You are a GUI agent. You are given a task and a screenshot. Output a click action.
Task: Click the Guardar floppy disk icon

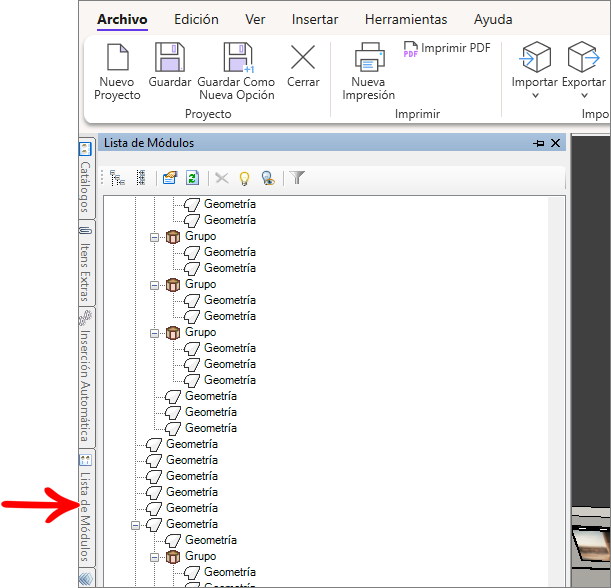point(170,57)
